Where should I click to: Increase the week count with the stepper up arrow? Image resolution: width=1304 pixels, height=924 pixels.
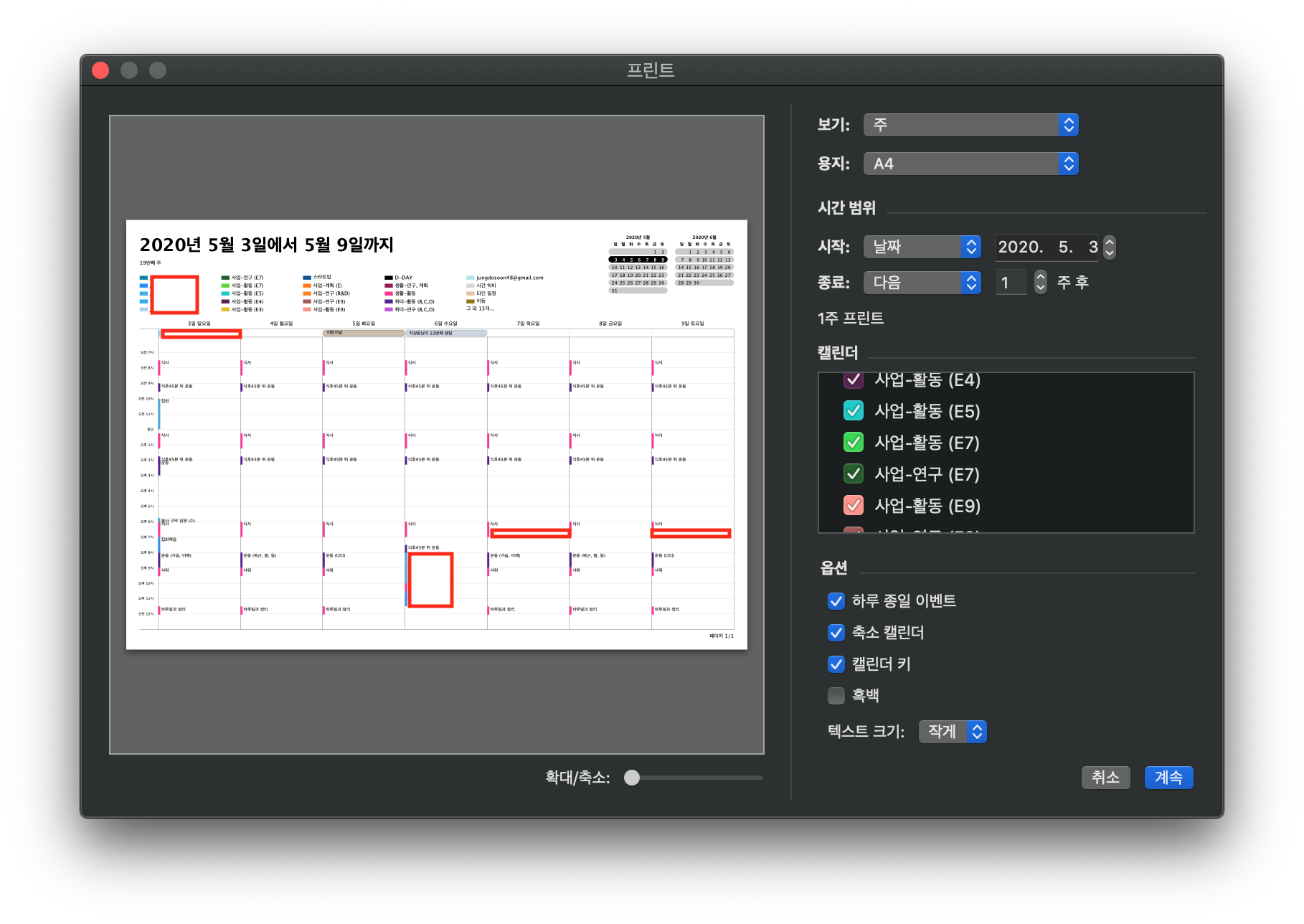coord(1041,277)
